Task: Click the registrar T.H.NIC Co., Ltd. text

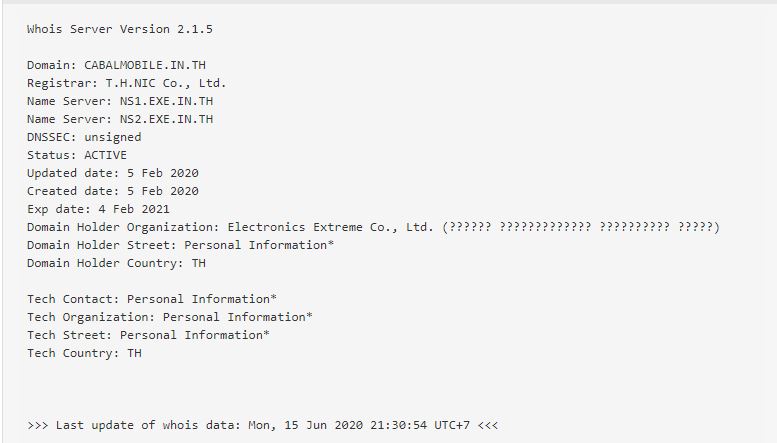Action: [166, 83]
